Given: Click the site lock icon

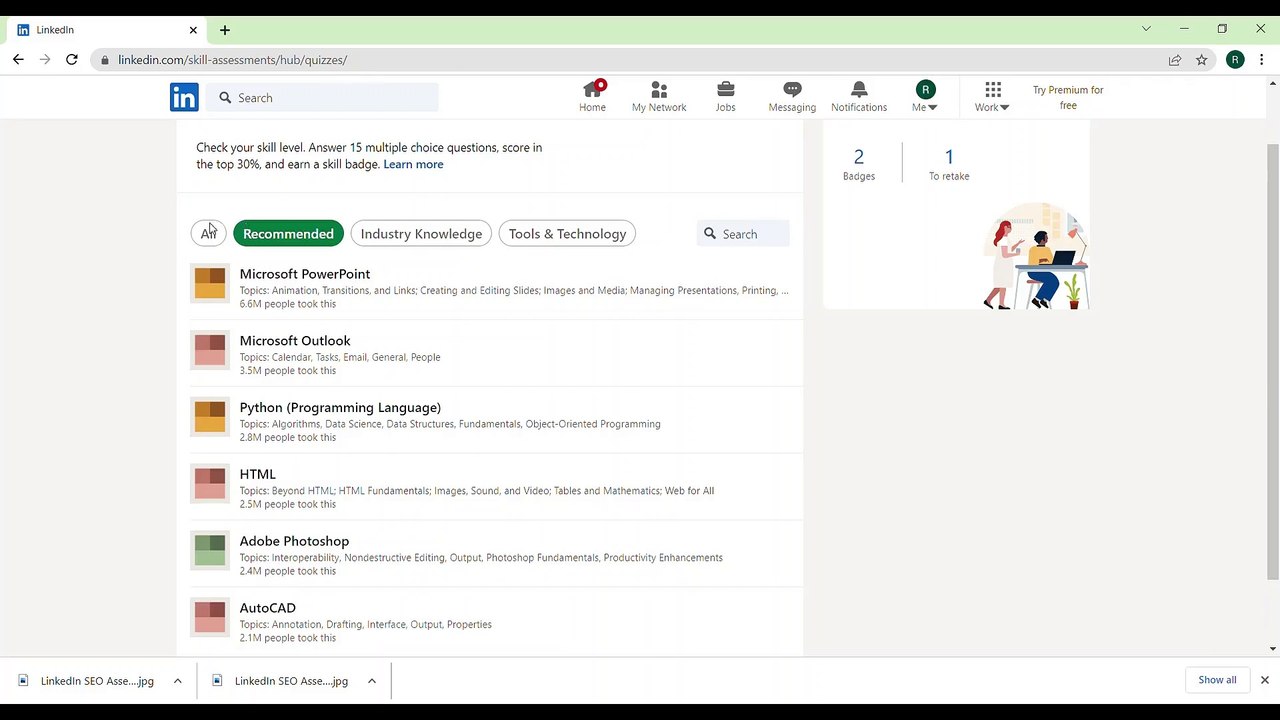Looking at the screenshot, I should (104, 60).
